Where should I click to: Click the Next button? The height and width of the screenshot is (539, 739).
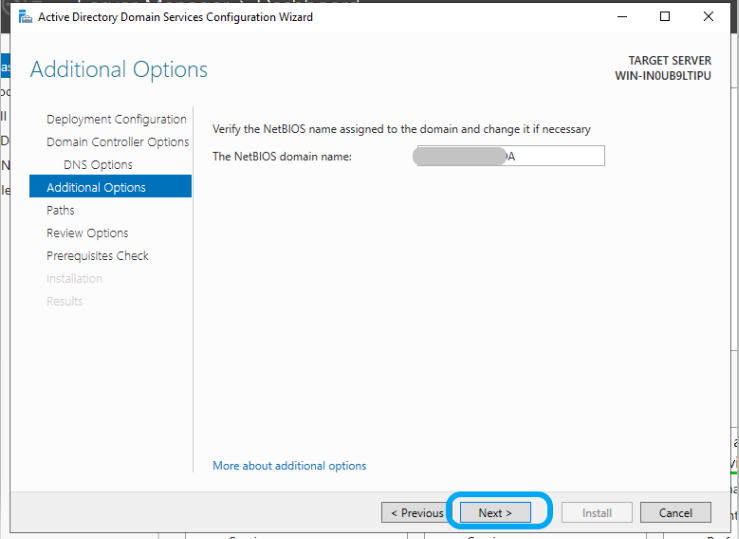click(495, 512)
